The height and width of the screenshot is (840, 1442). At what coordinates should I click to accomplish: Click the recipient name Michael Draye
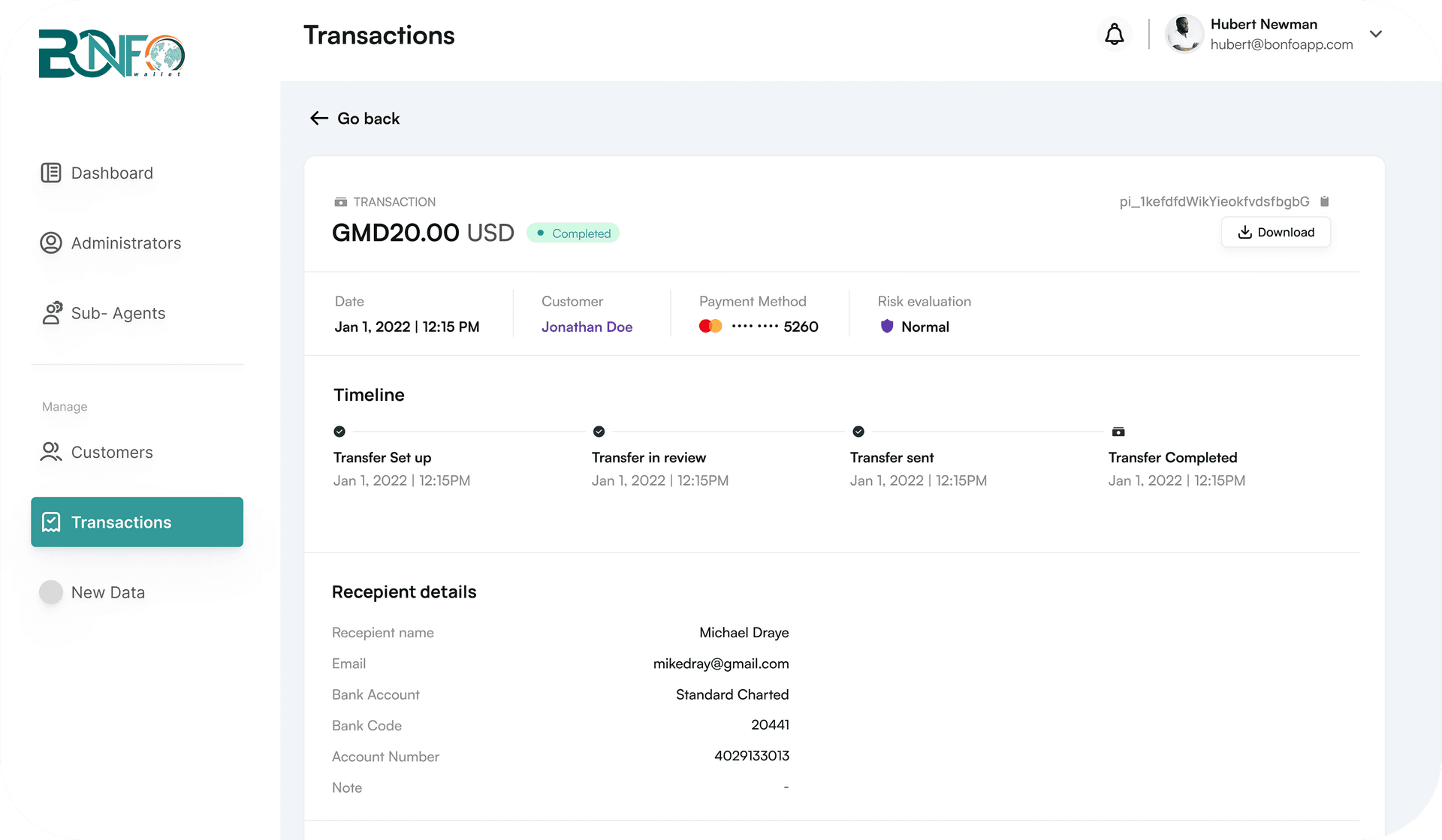(744, 633)
